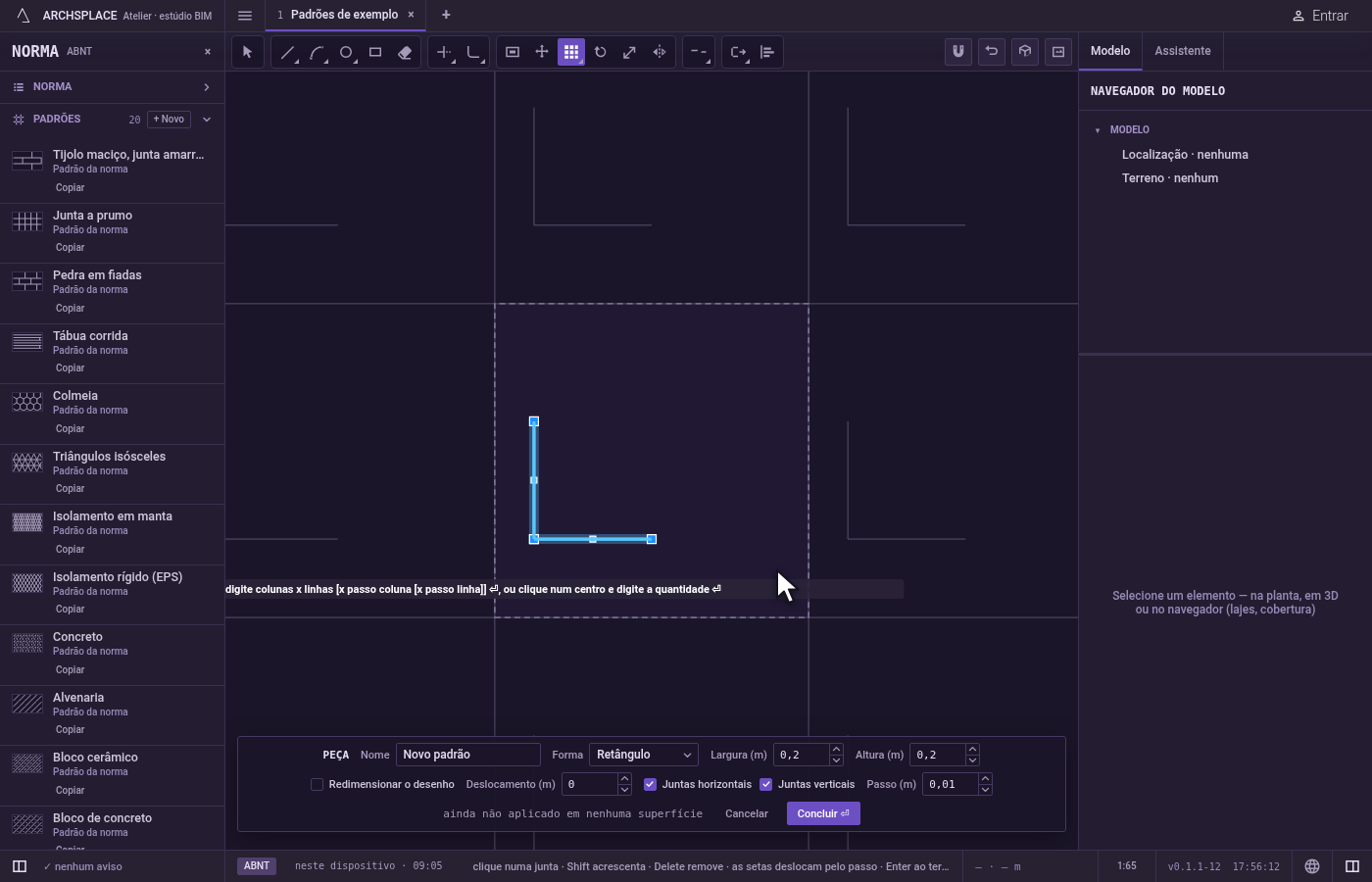This screenshot has width=1372, height=882.
Task: Click Entrar to sign in
Action: click(x=1320, y=16)
